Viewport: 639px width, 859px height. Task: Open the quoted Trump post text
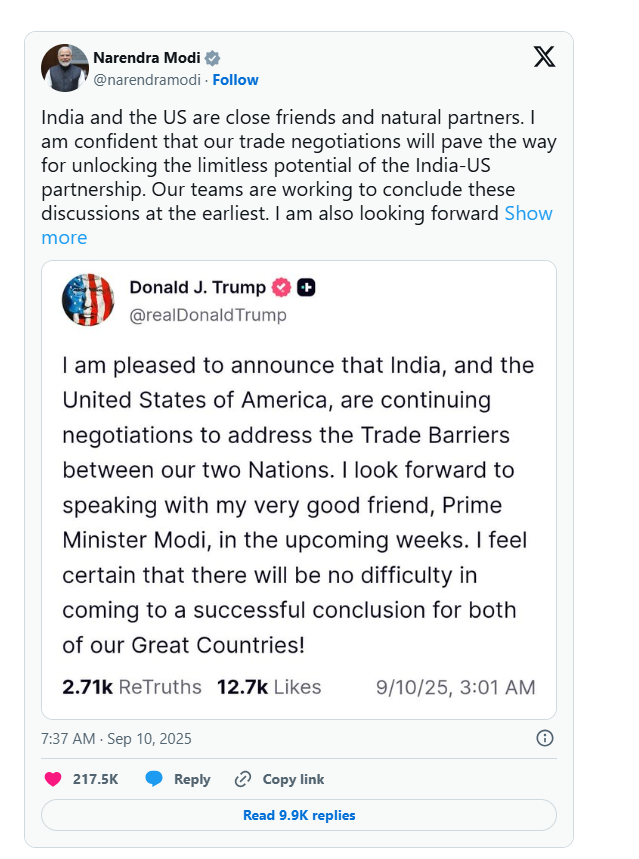298,505
